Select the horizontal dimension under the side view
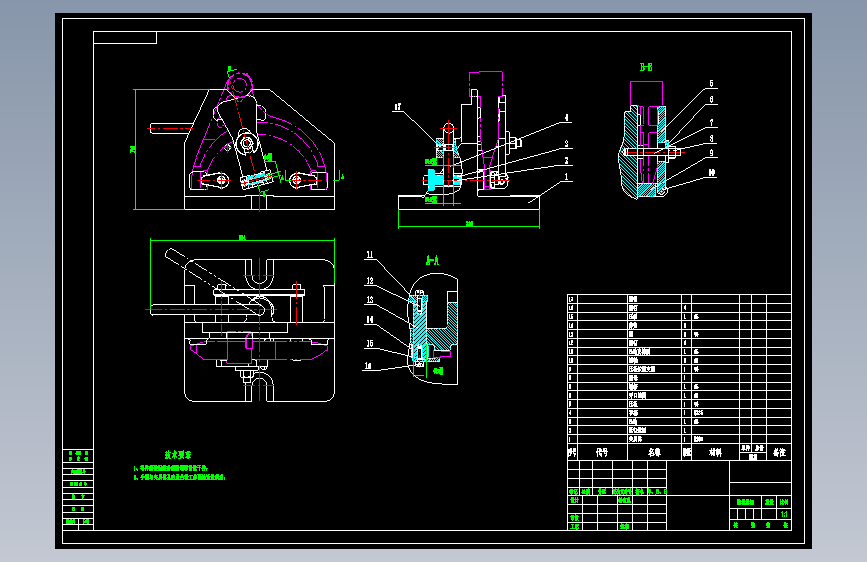Image resolution: width=867 pixels, height=562 pixels. click(469, 224)
